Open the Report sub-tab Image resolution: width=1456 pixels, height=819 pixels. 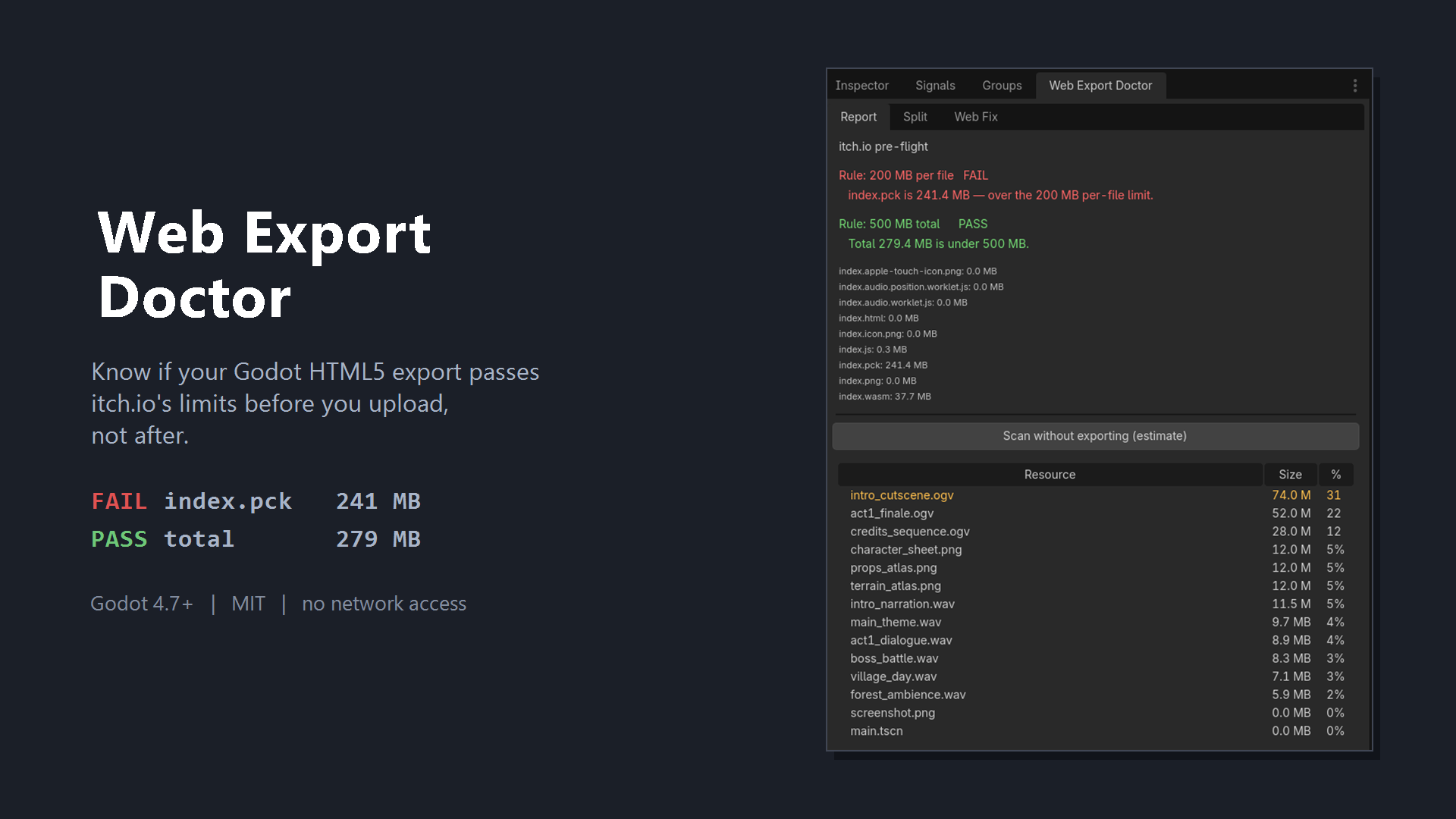858,117
